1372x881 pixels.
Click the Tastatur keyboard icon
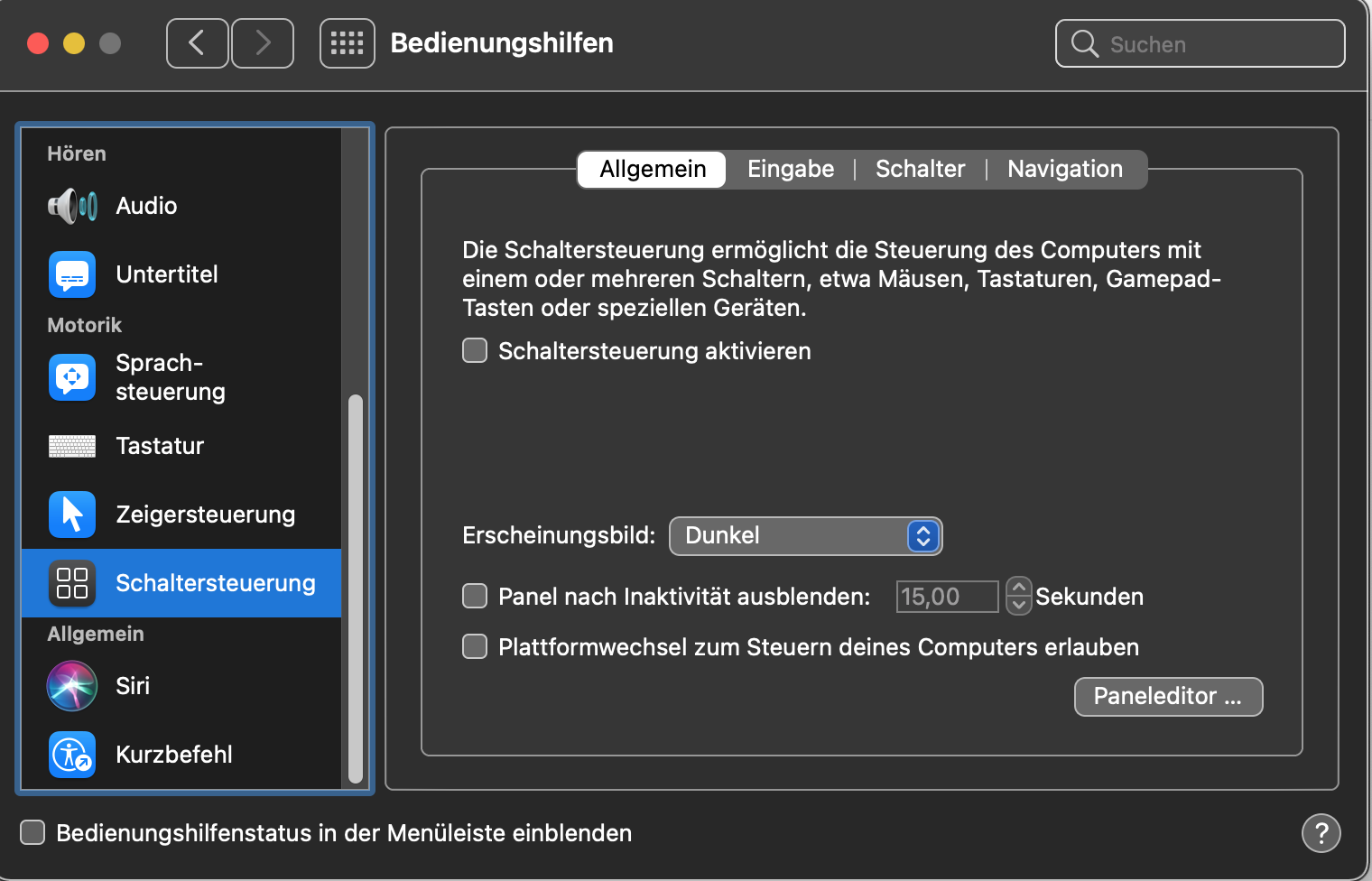72,446
